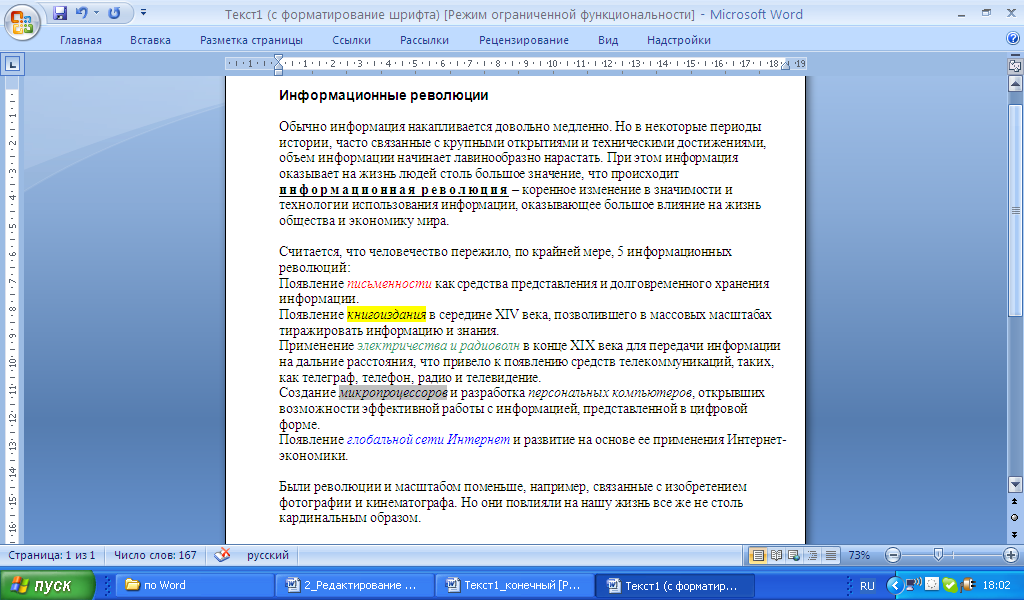This screenshot has height=600, width=1024.
Task: Switch to 'Текст1_конечный' taskbar window
Action: tap(515, 585)
